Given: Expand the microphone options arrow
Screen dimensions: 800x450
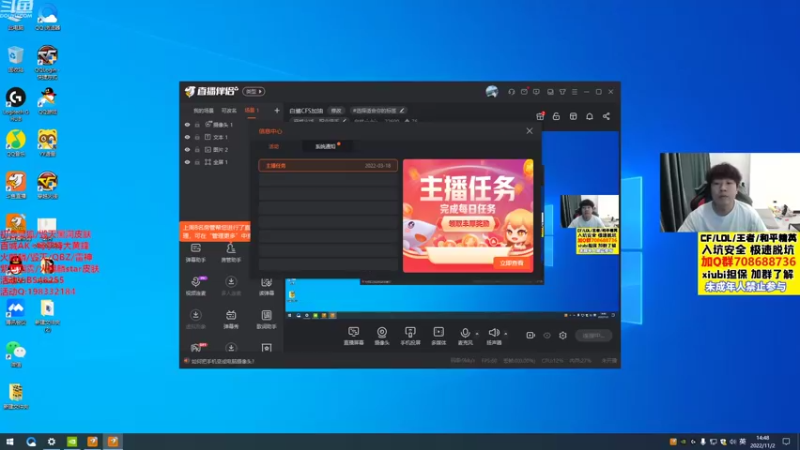Looking at the screenshot, I should coord(477,334).
